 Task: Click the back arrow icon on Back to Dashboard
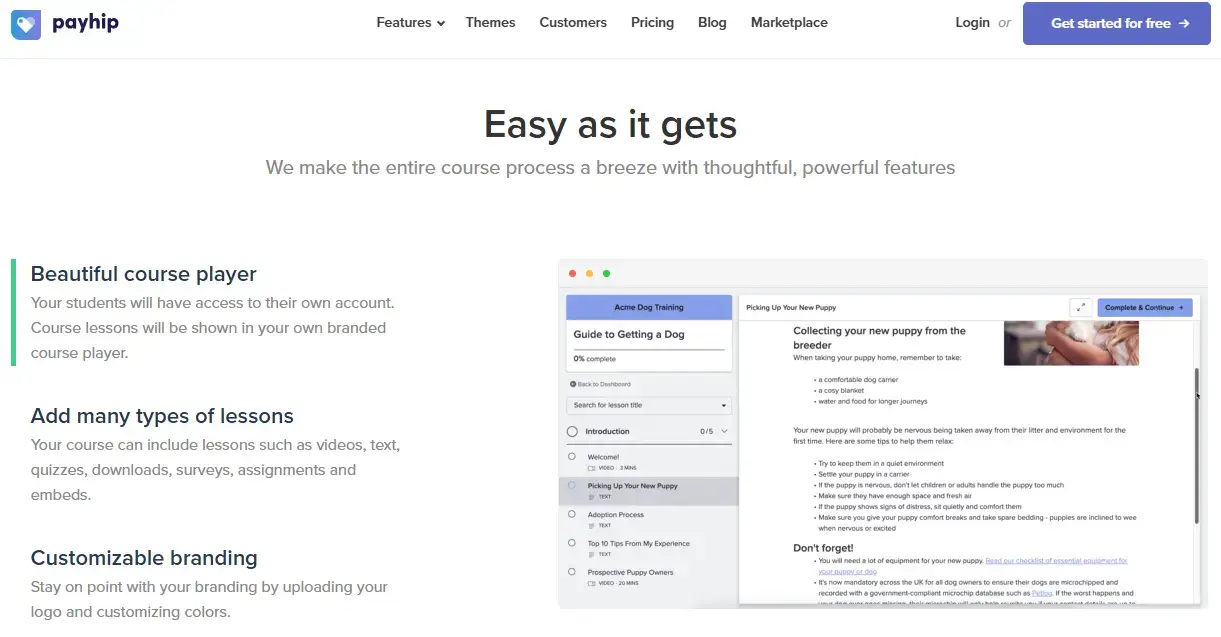(x=573, y=383)
